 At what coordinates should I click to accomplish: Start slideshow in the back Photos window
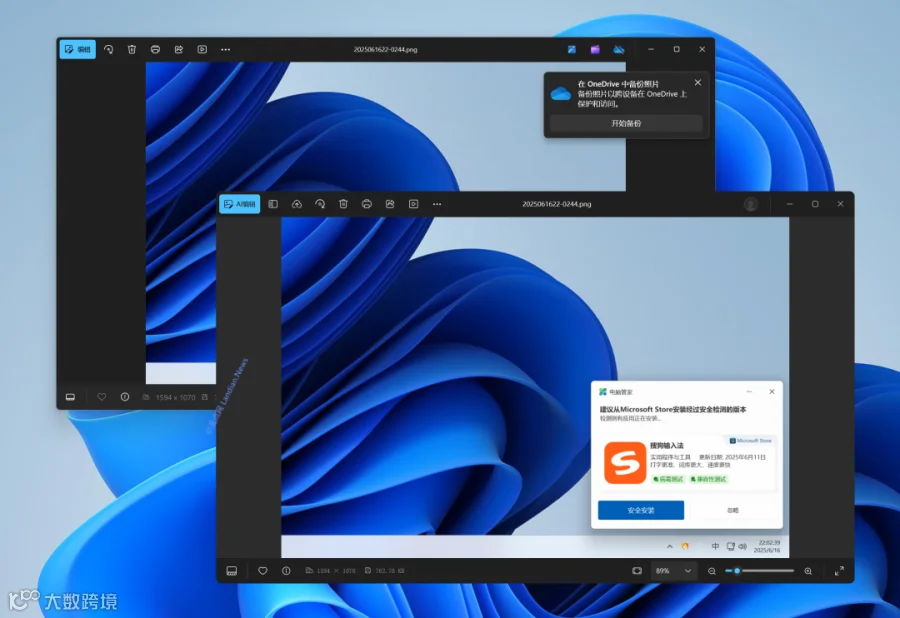click(202, 49)
